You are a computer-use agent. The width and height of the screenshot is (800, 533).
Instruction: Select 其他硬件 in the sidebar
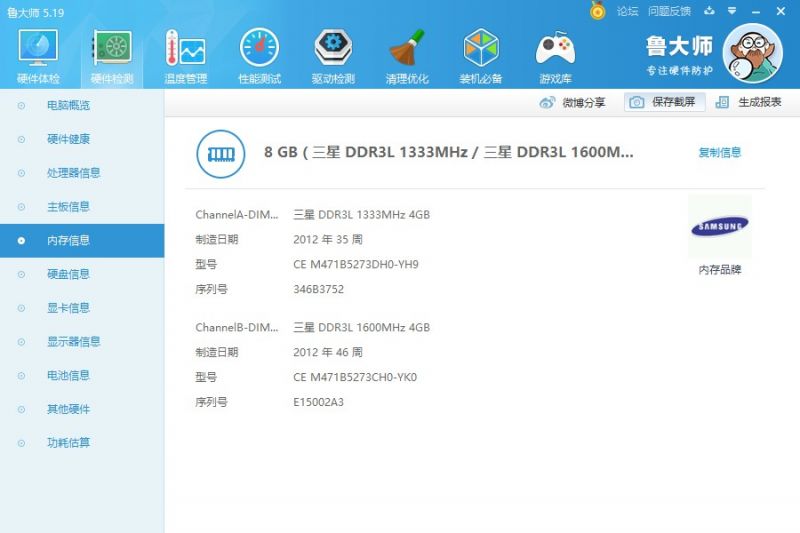(82, 409)
